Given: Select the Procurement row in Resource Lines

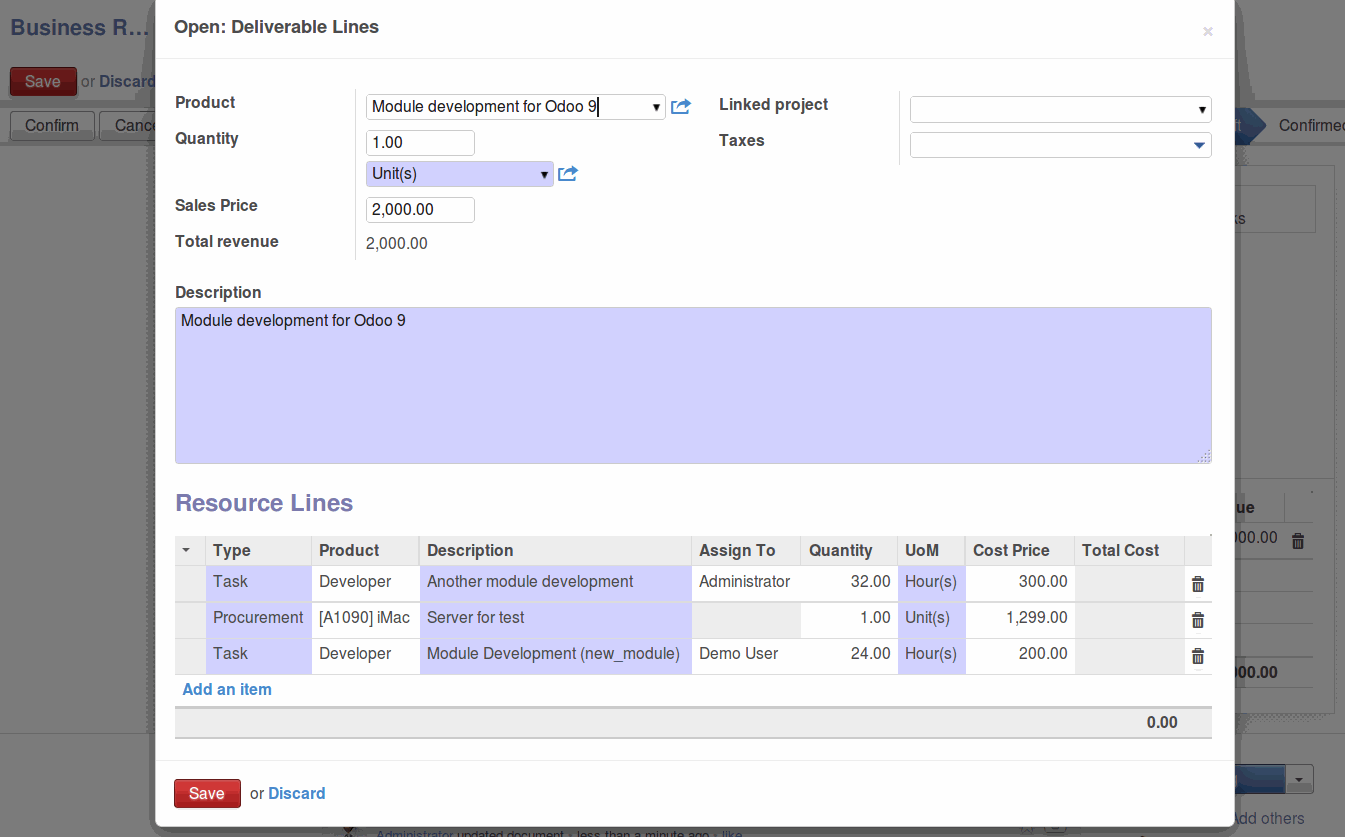Looking at the screenshot, I should pos(258,618).
